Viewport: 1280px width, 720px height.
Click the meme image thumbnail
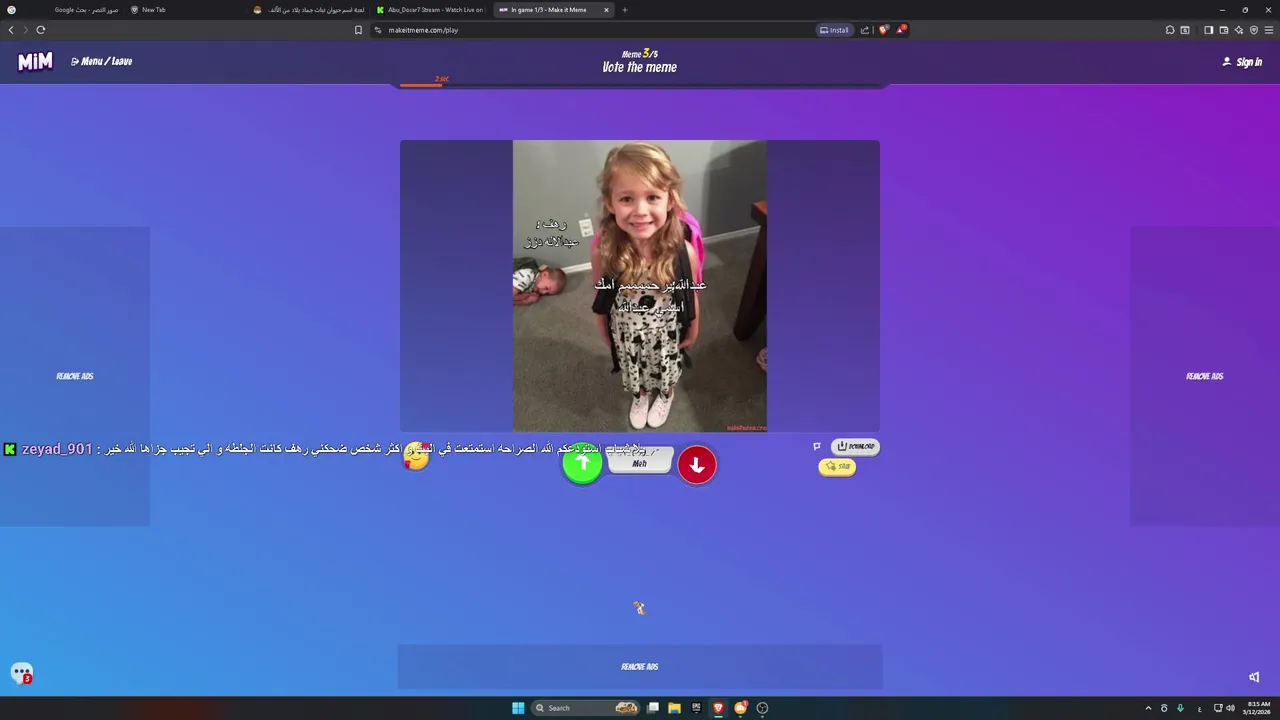pos(640,286)
